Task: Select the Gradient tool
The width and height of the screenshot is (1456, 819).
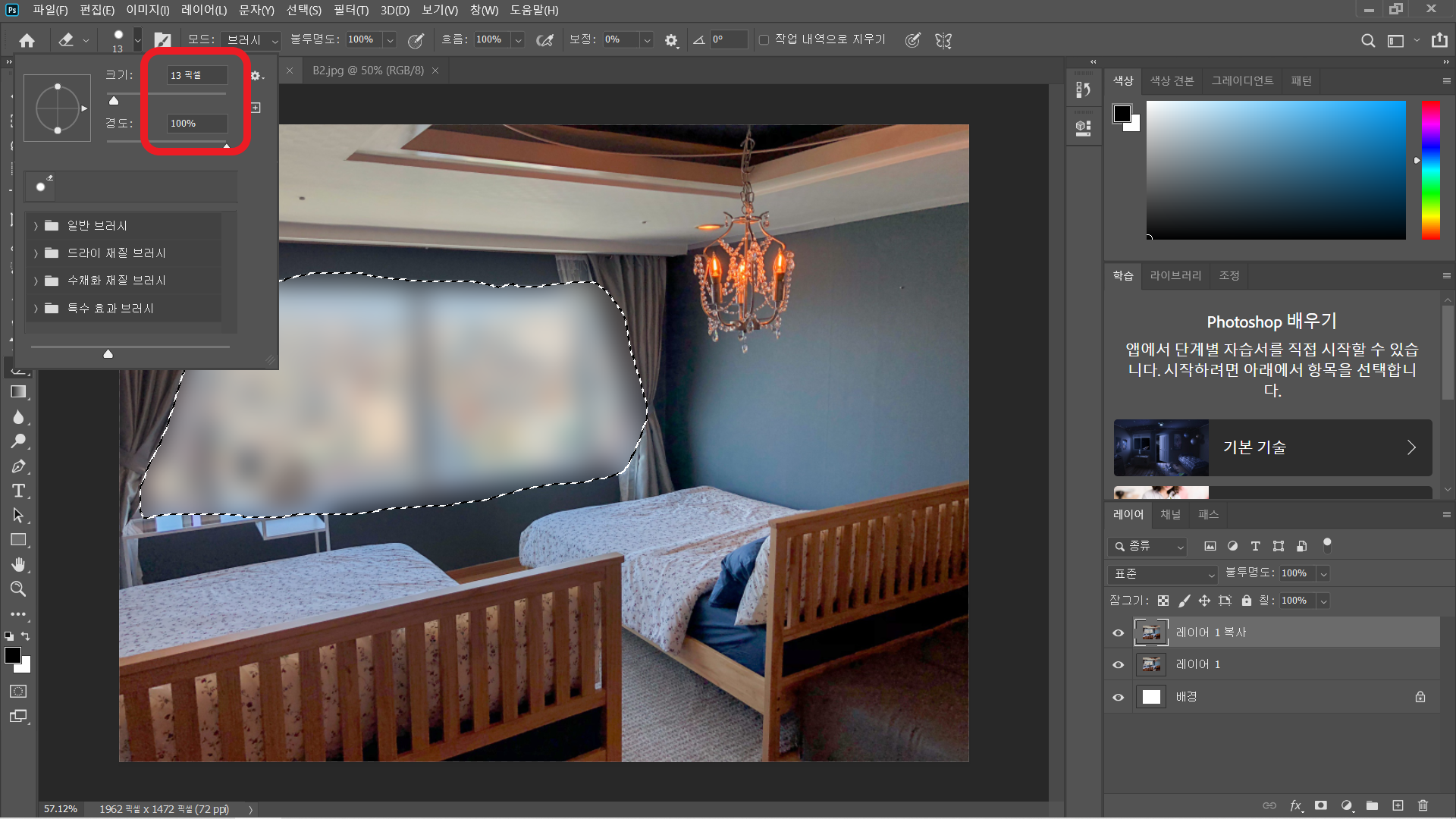Action: (18, 392)
